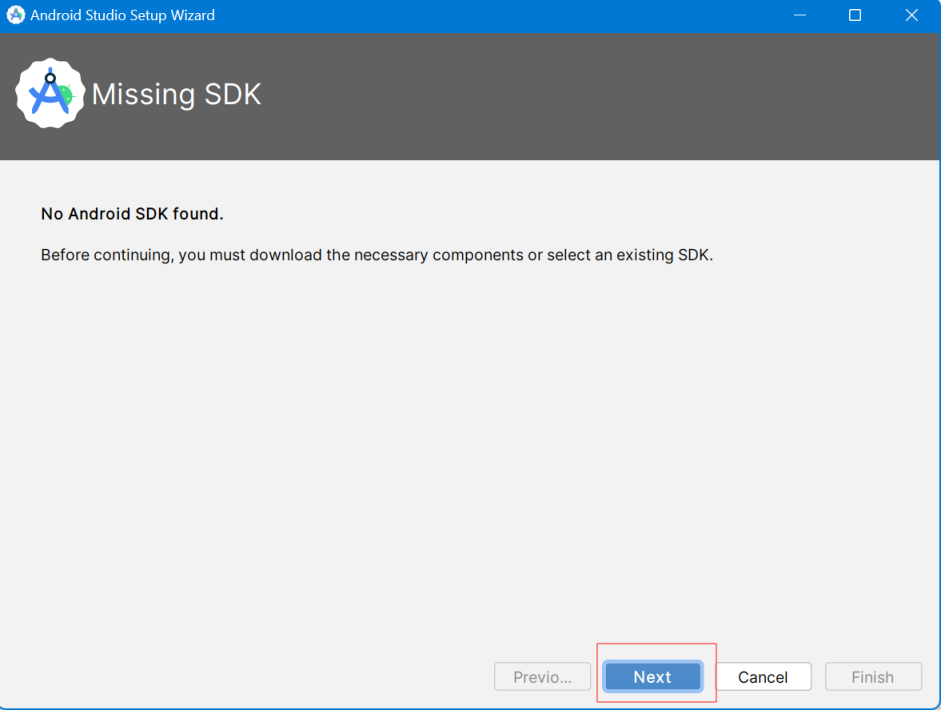Click the 'Before continuing, you must download' message
Screen dimensions: 943x715
(377, 255)
